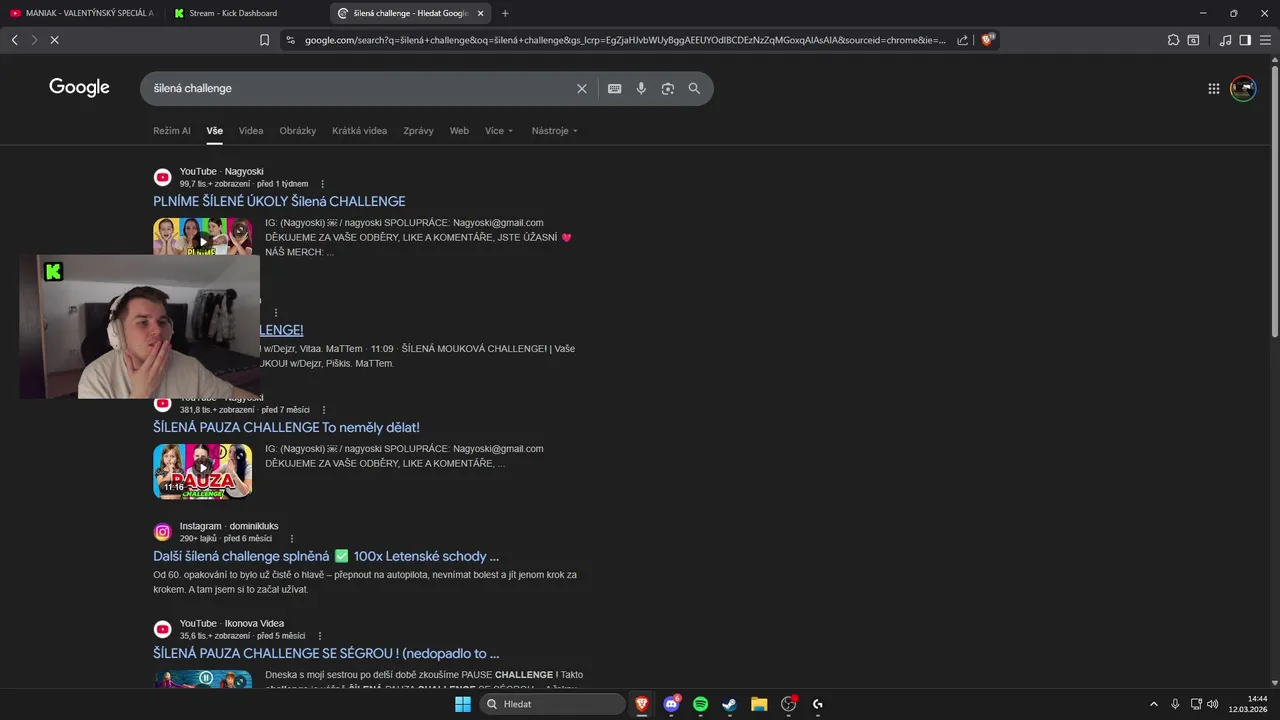This screenshot has height=720, width=1280.
Task: Select the Zprávy results tab
Action: [x=418, y=131]
